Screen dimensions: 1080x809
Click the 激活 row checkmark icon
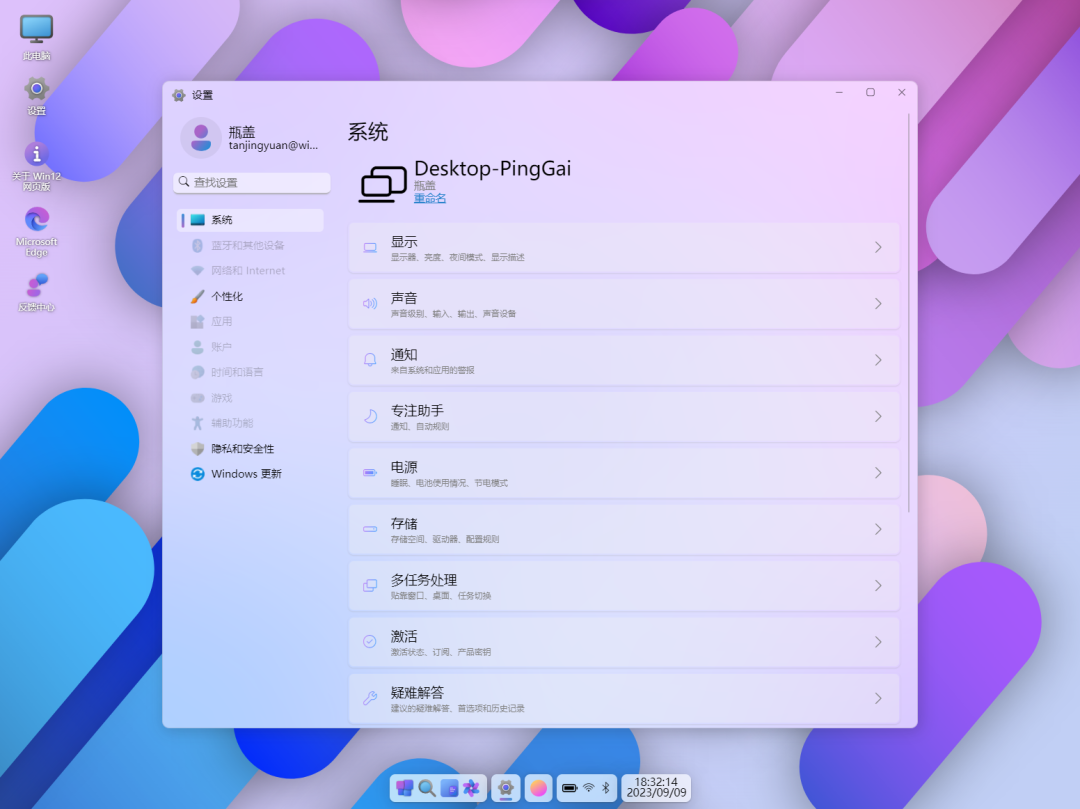pyautogui.click(x=370, y=642)
